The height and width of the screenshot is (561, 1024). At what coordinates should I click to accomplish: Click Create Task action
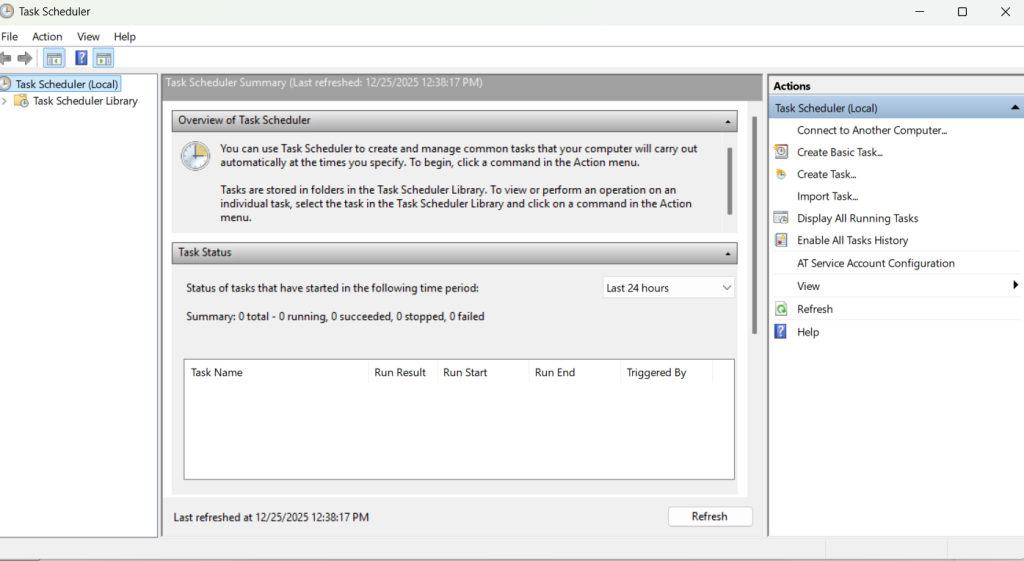click(x=826, y=174)
